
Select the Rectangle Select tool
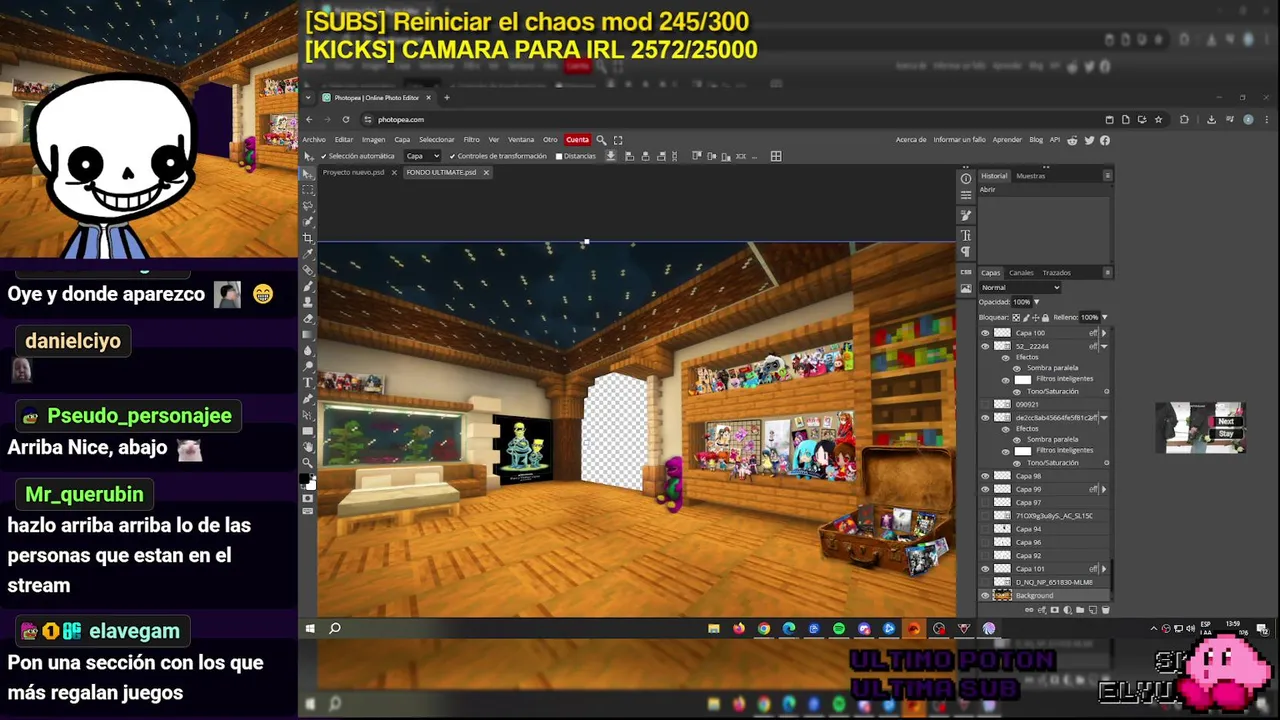[308, 190]
